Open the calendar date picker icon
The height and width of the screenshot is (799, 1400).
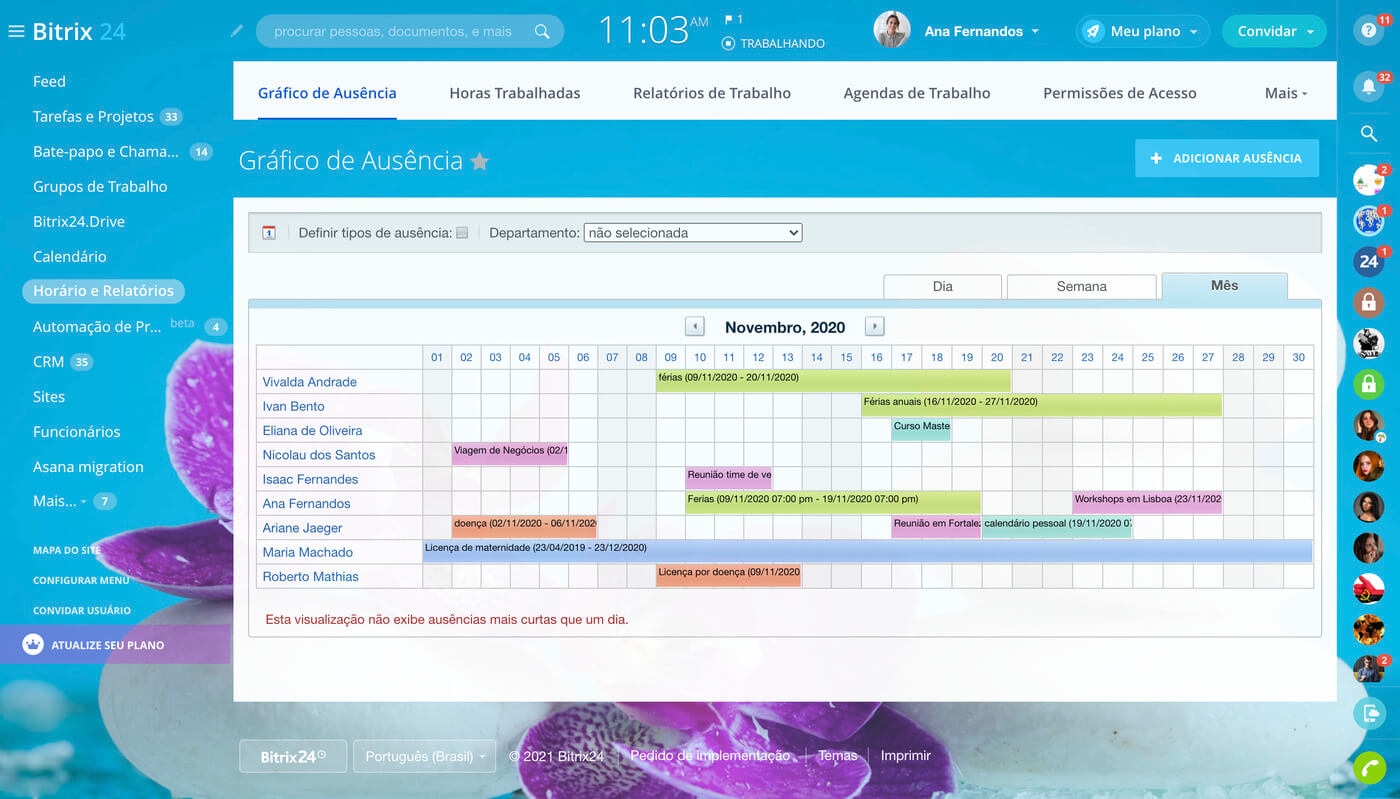(x=269, y=233)
